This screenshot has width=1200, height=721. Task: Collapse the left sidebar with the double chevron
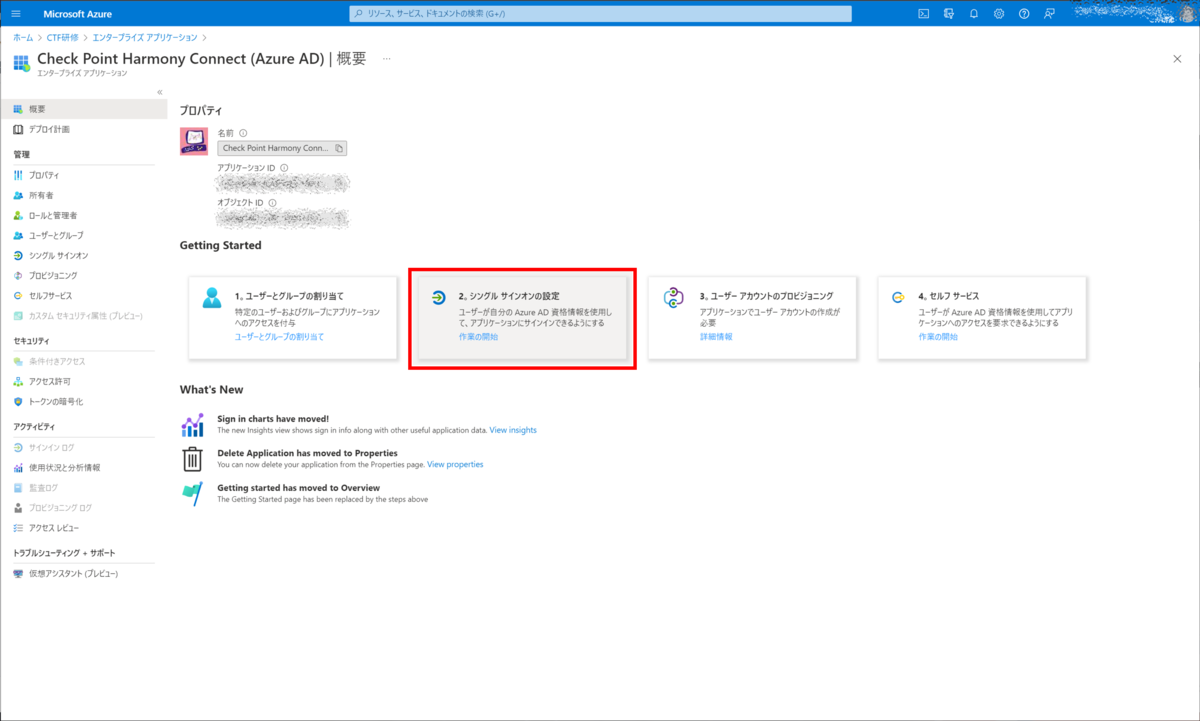[160, 92]
